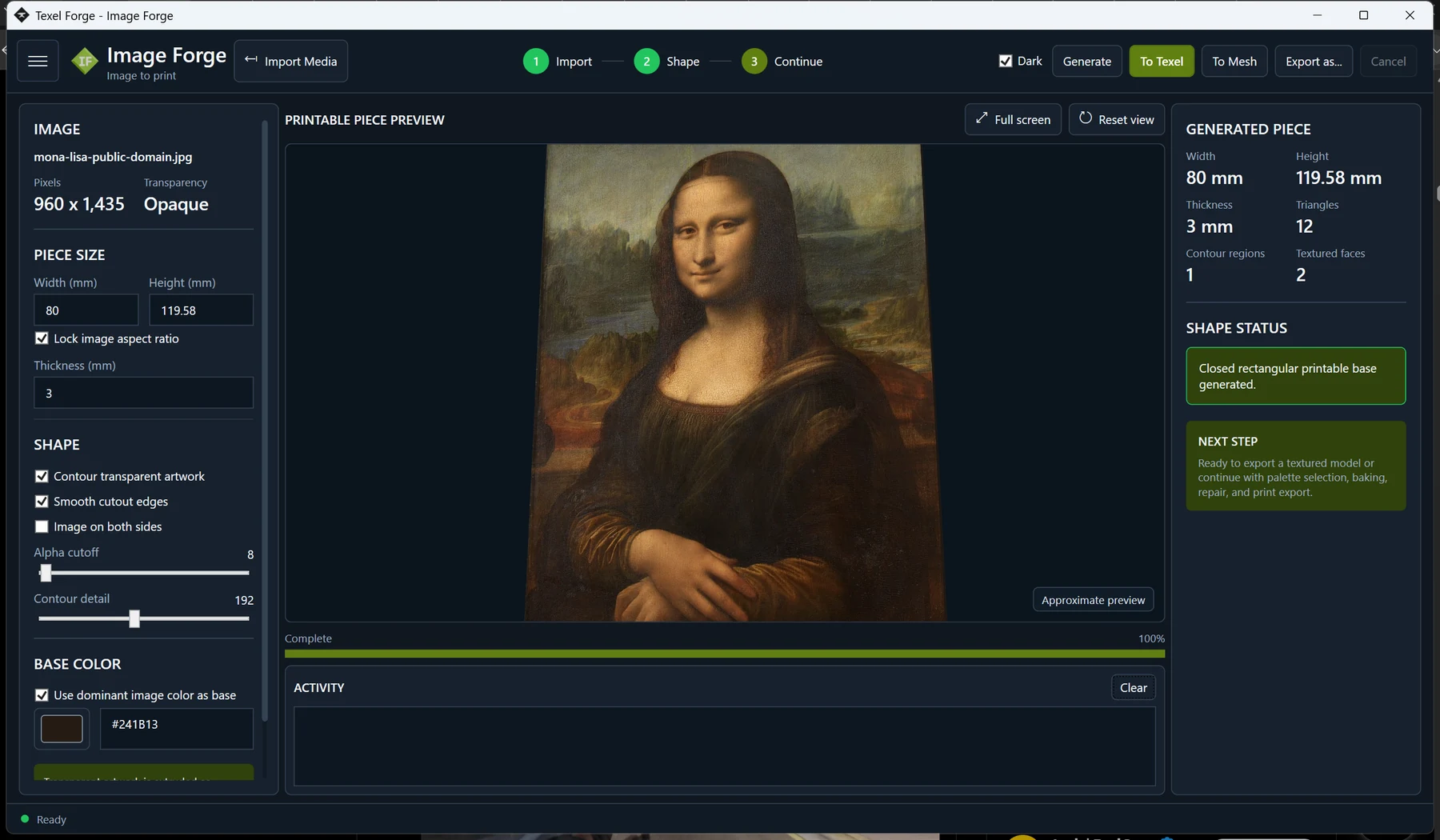
Task: Click the Alpha cutoff slider handle
Action: pos(46,573)
